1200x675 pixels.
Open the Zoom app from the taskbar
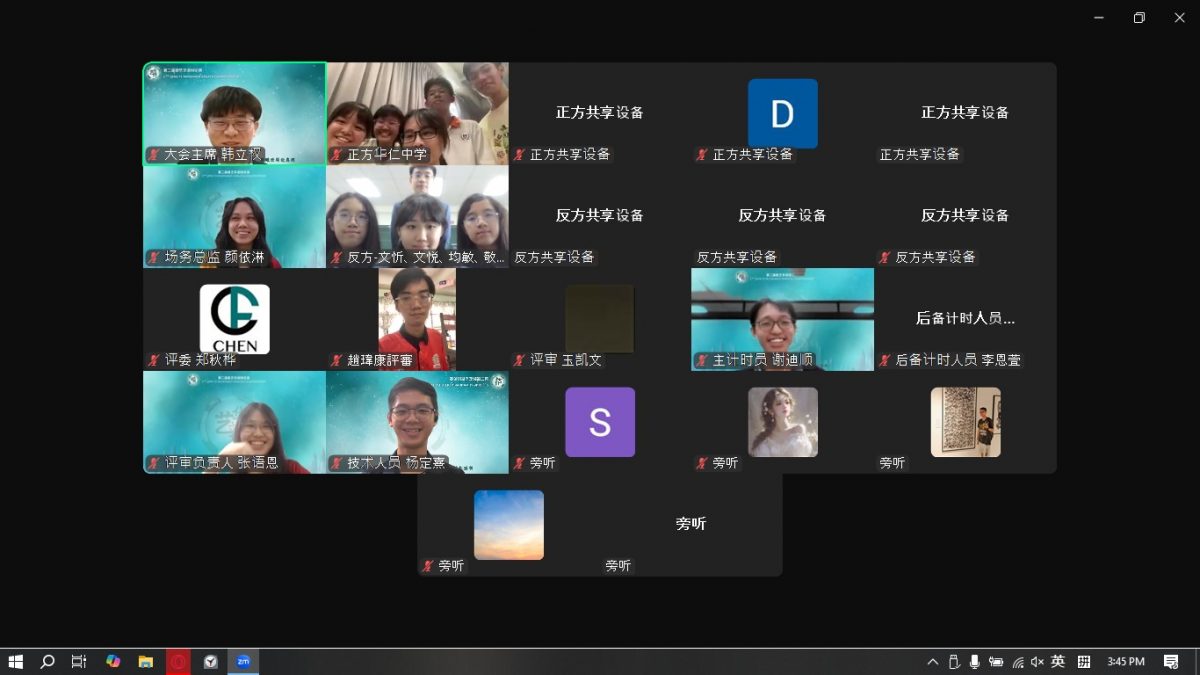(240, 661)
